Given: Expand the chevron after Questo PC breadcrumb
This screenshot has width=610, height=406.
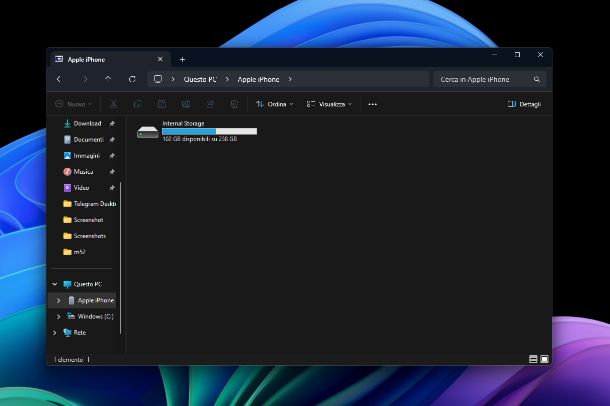Looking at the screenshot, I should coord(227,79).
